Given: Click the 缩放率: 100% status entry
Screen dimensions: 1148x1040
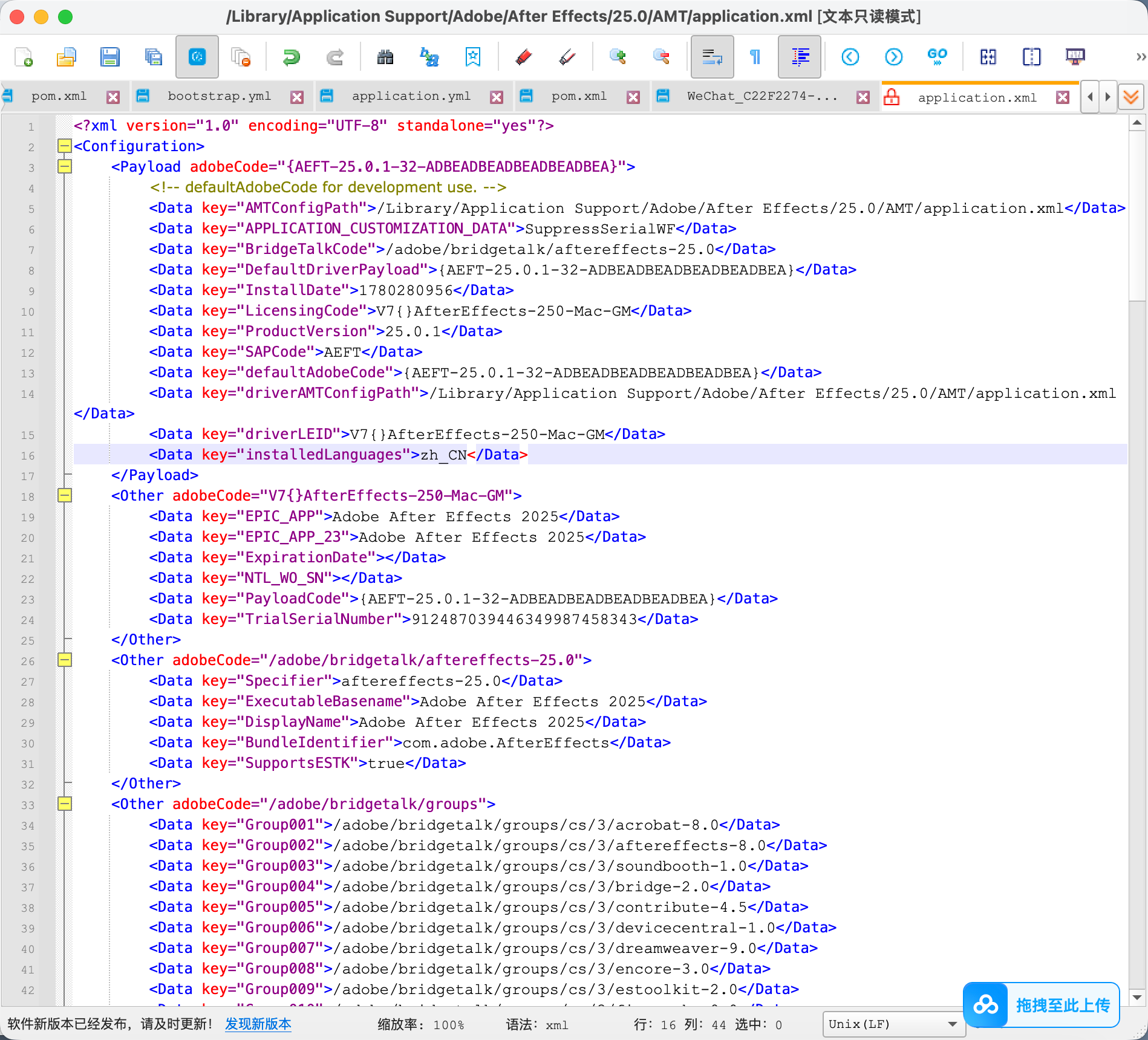Looking at the screenshot, I should pos(421,1024).
